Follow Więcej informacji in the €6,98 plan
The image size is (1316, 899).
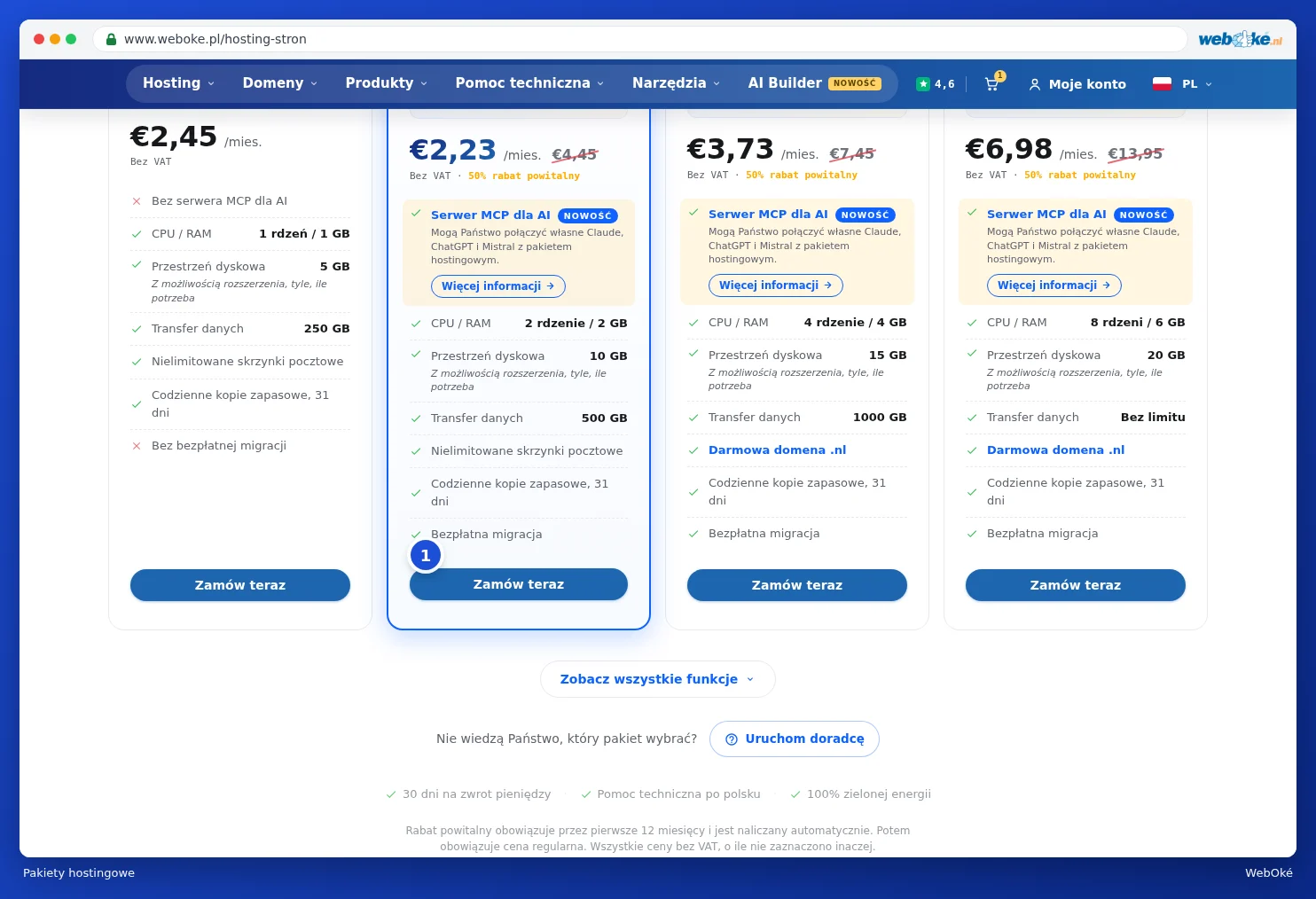coord(1054,285)
